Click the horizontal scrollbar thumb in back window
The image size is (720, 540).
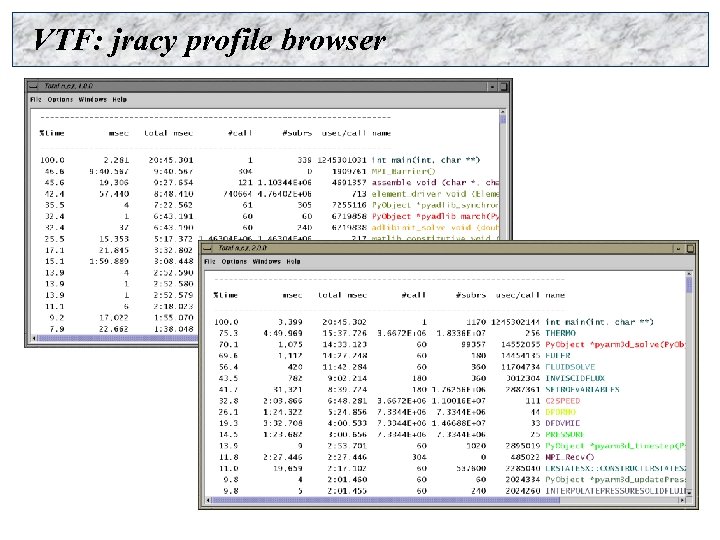click(x=118, y=338)
